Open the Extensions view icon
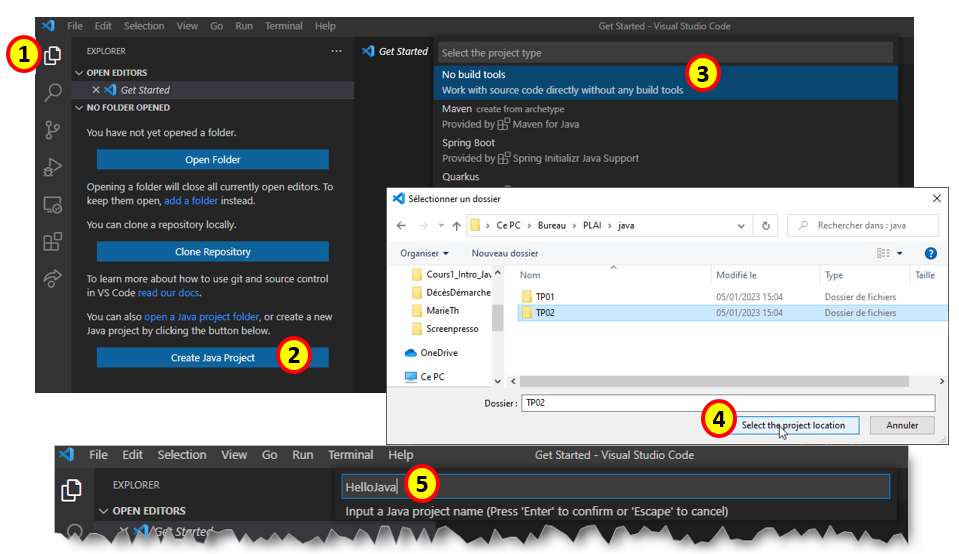The height and width of the screenshot is (554, 959). pyautogui.click(x=53, y=242)
